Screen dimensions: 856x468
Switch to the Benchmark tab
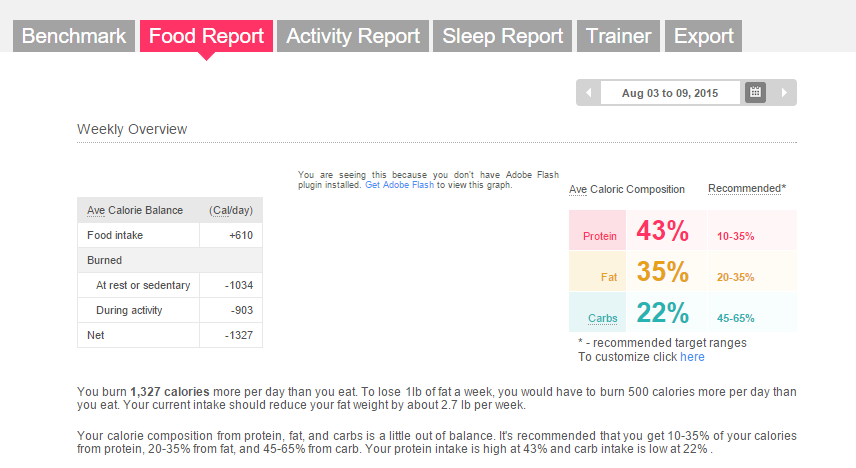pos(74,36)
